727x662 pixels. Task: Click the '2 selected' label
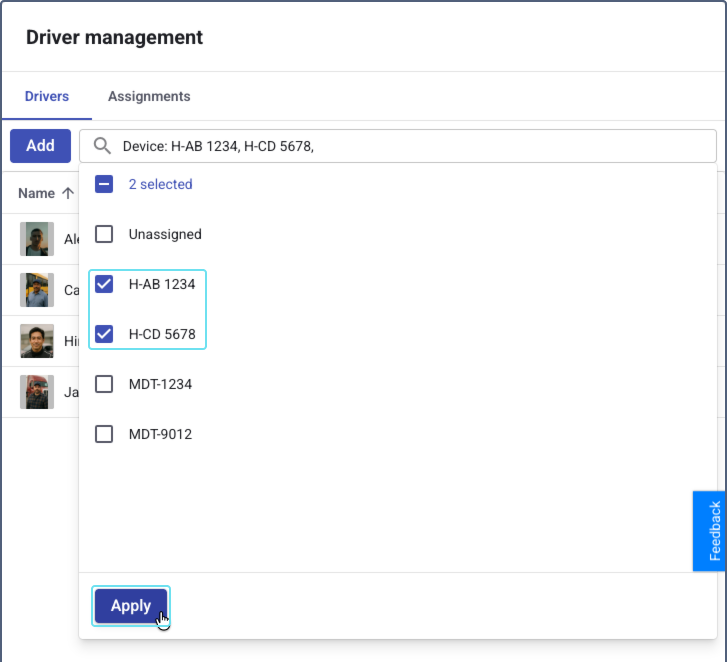160,185
